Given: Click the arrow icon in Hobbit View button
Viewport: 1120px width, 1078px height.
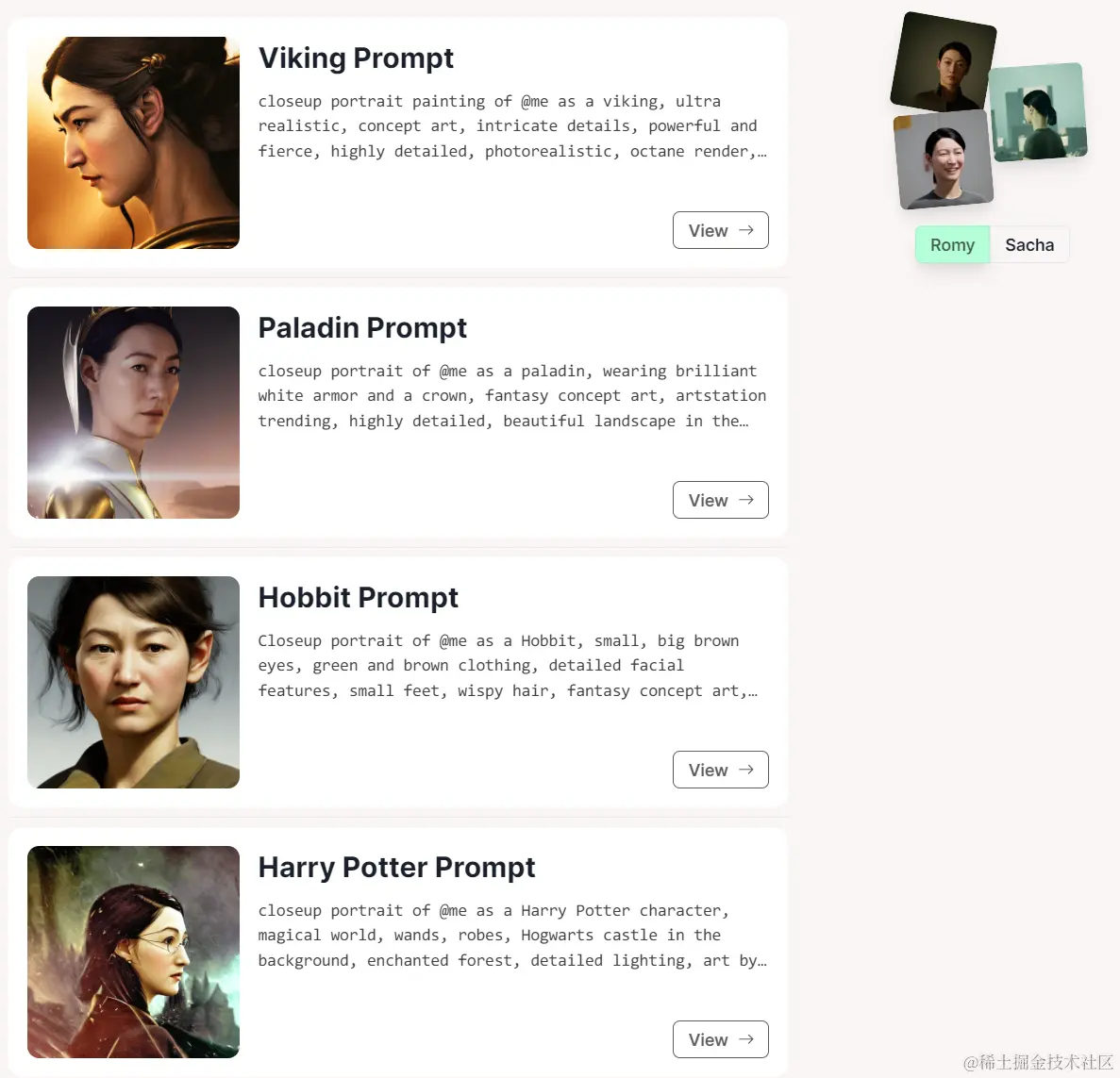Looking at the screenshot, I should click(745, 770).
